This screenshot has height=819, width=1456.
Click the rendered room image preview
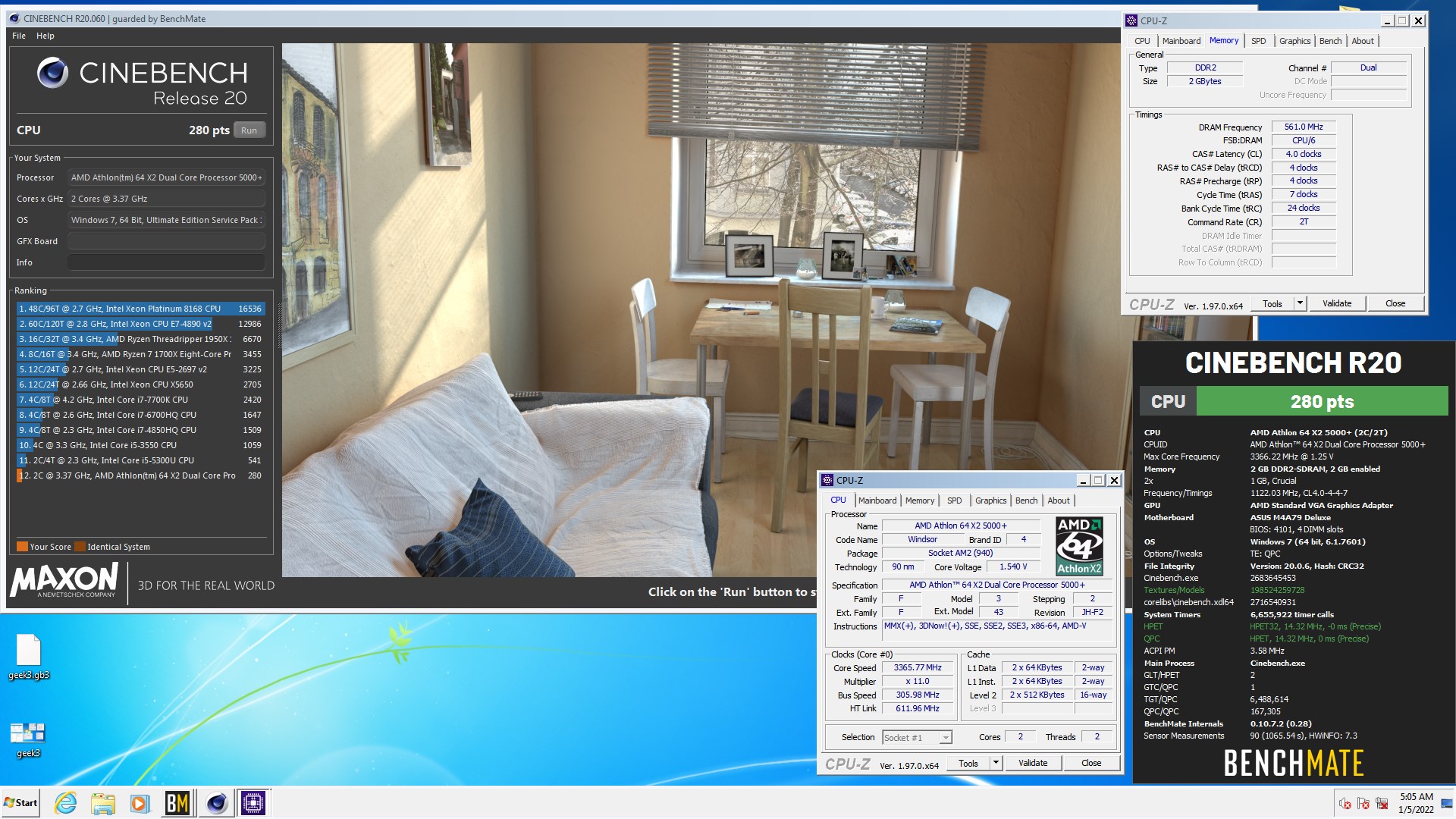[701, 309]
